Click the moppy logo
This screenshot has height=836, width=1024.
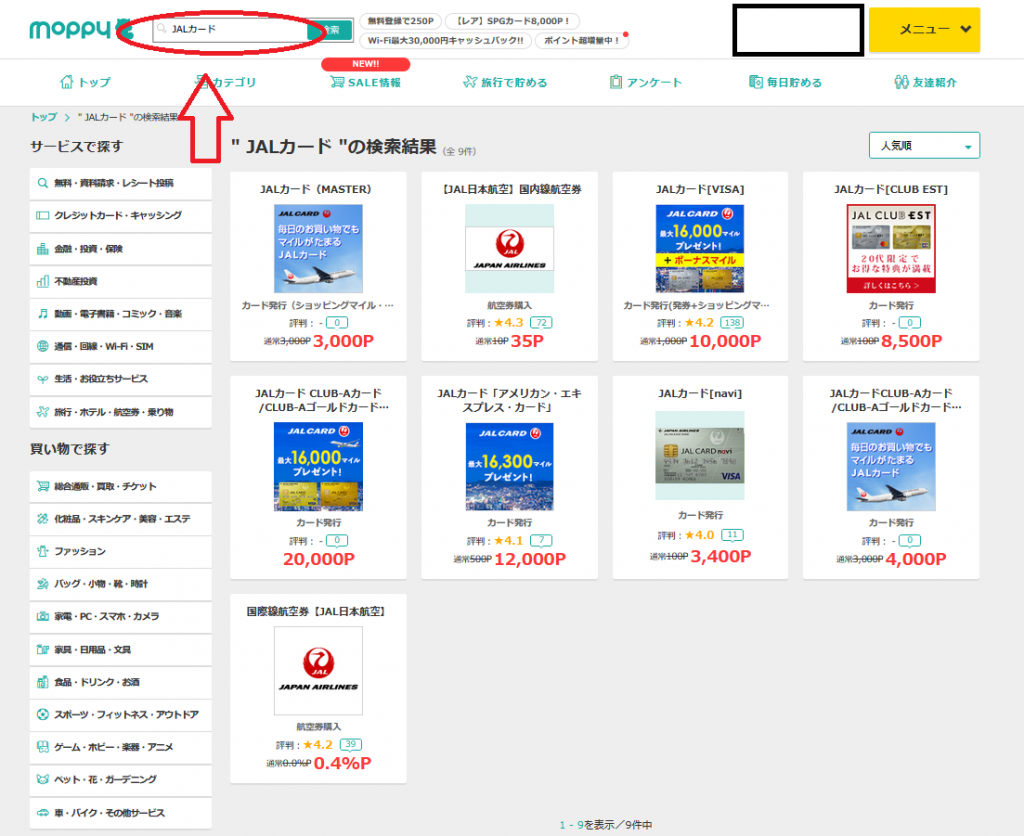coord(80,29)
